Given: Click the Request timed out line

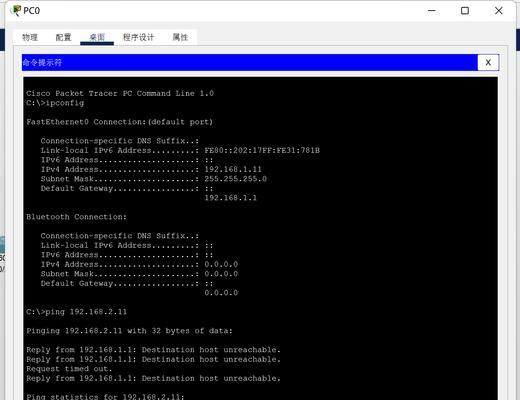Looking at the screenshot, I should click(x=69, y=369).
